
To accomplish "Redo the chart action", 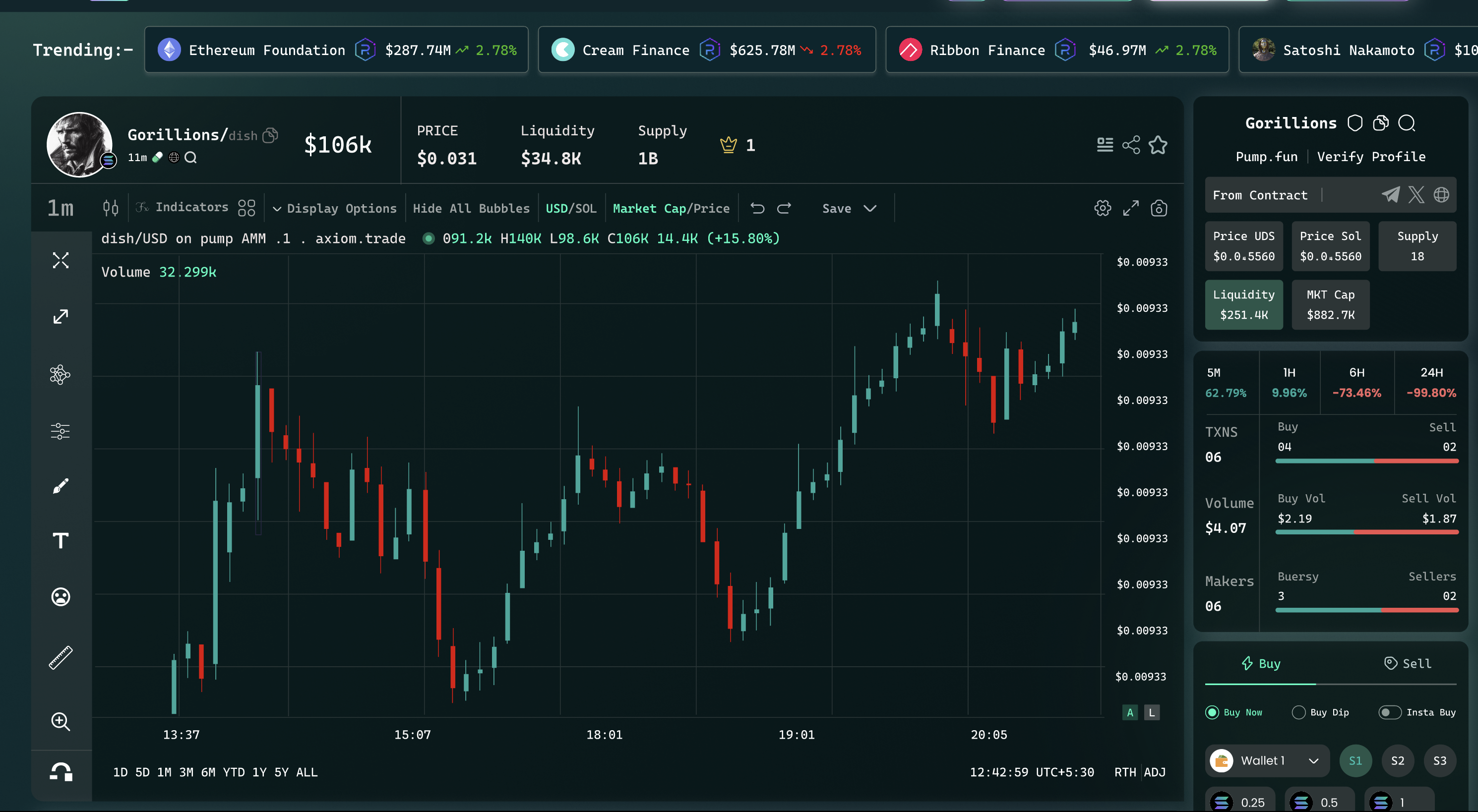I will (784, 208).
